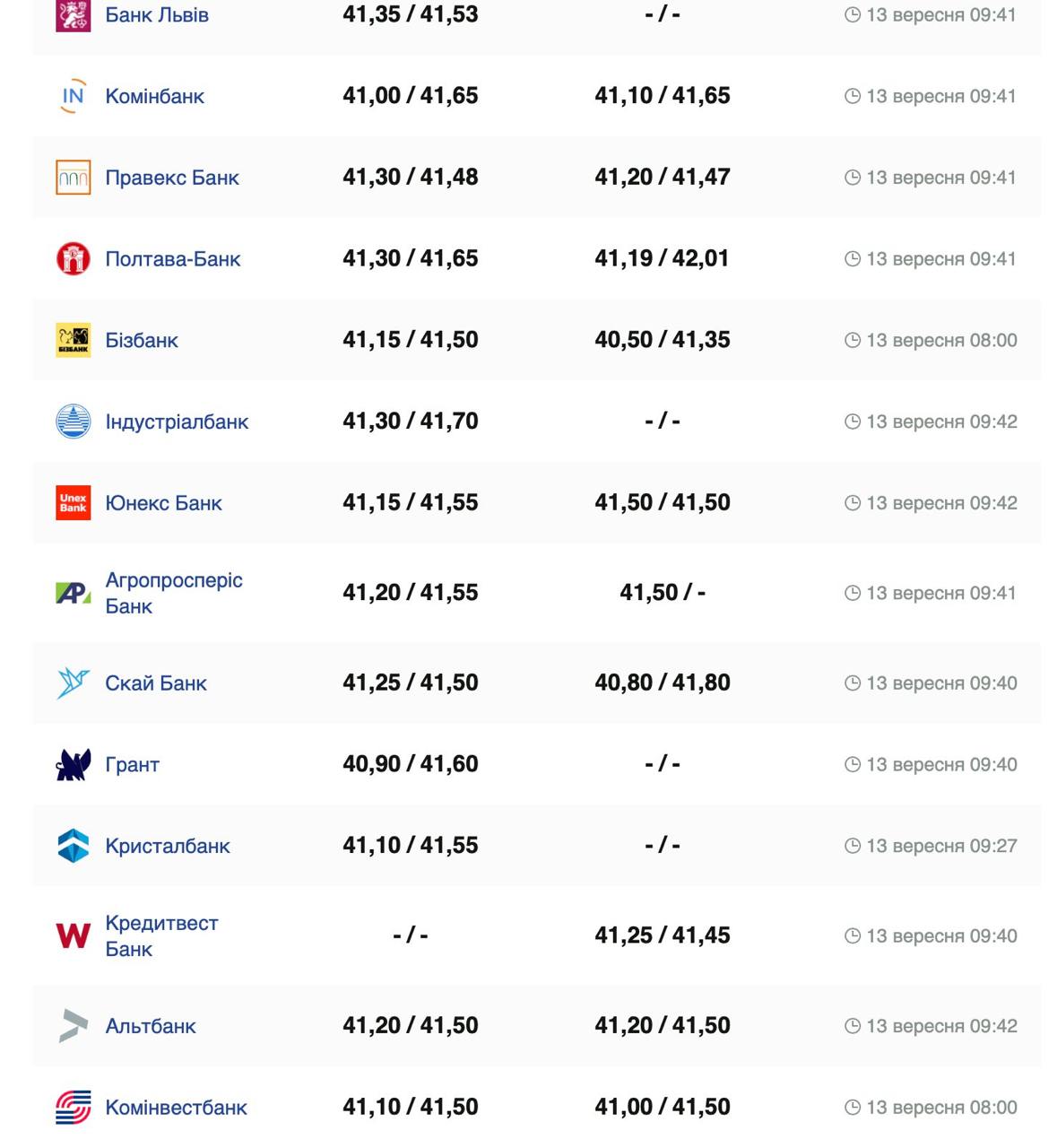Click the red Полтава-Банк logo

pos(73,259)
